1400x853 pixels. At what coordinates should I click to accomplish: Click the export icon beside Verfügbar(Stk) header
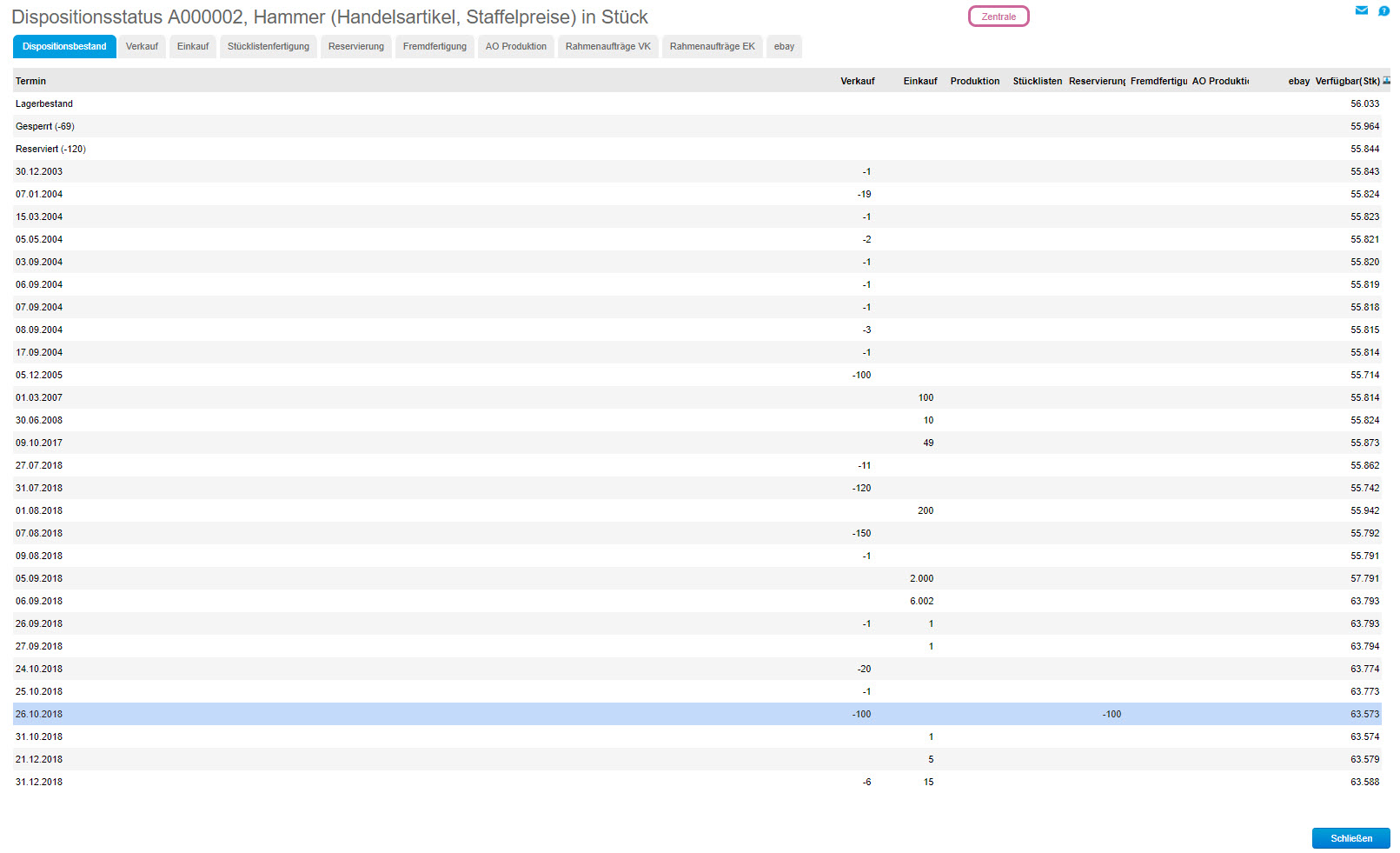(x=1387, y=80)
